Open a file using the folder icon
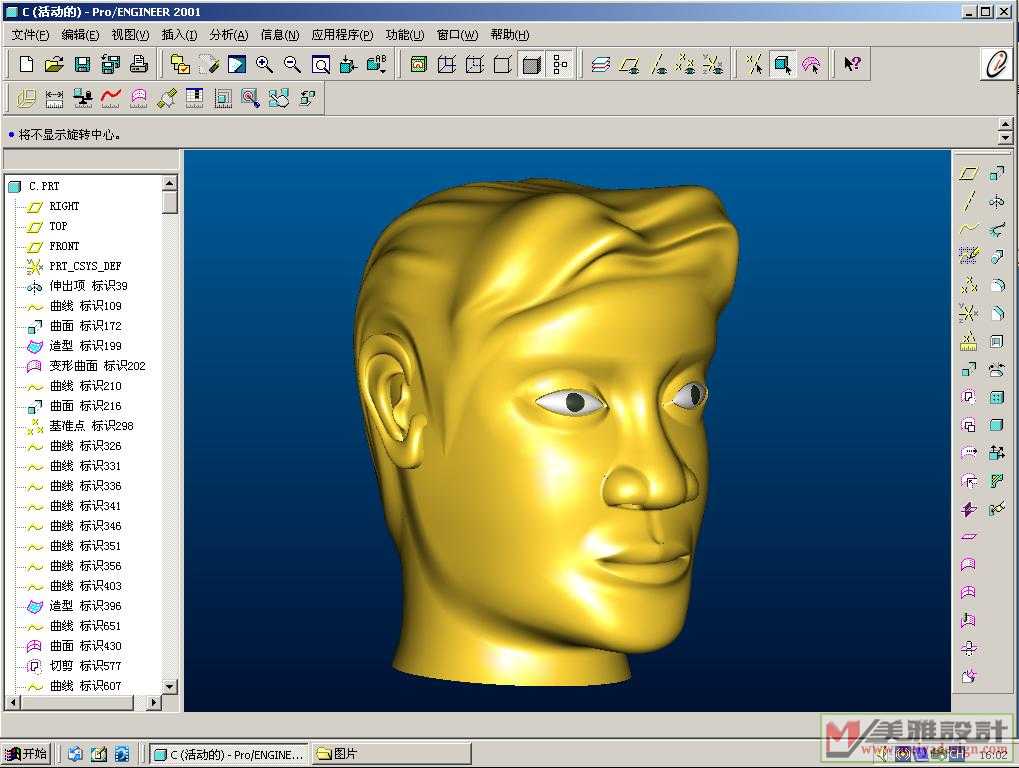 click(x=54, y=64)
